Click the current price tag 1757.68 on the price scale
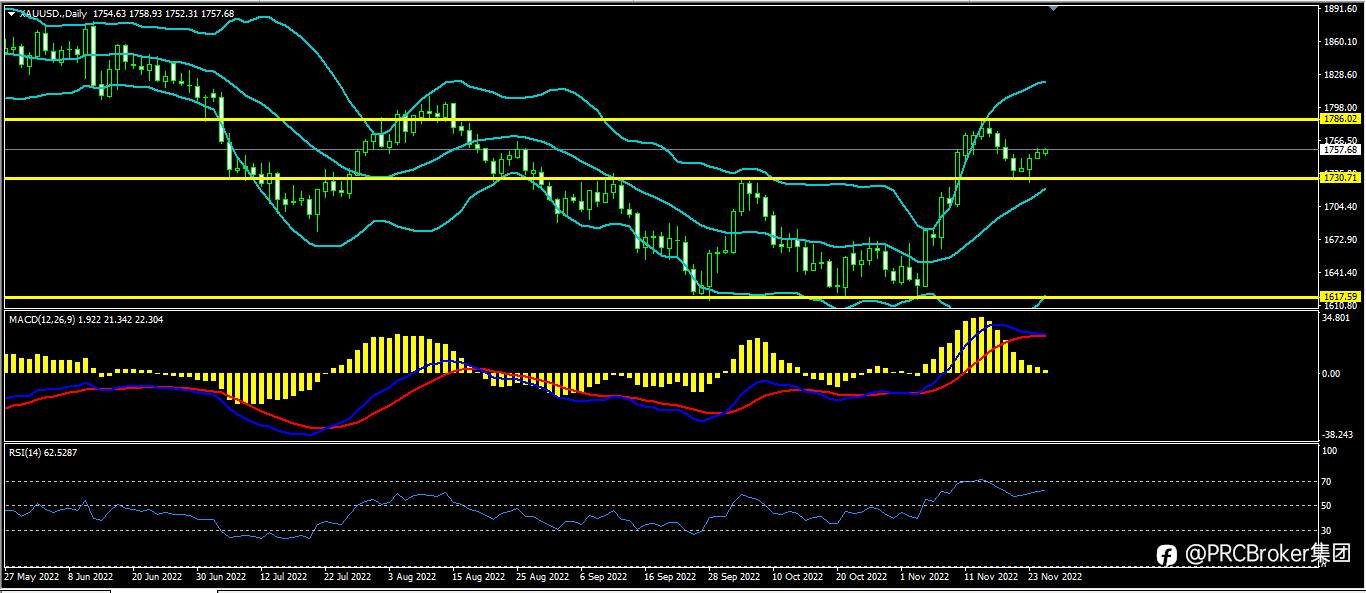1366x593 pixels. (x=1339, y=150)
